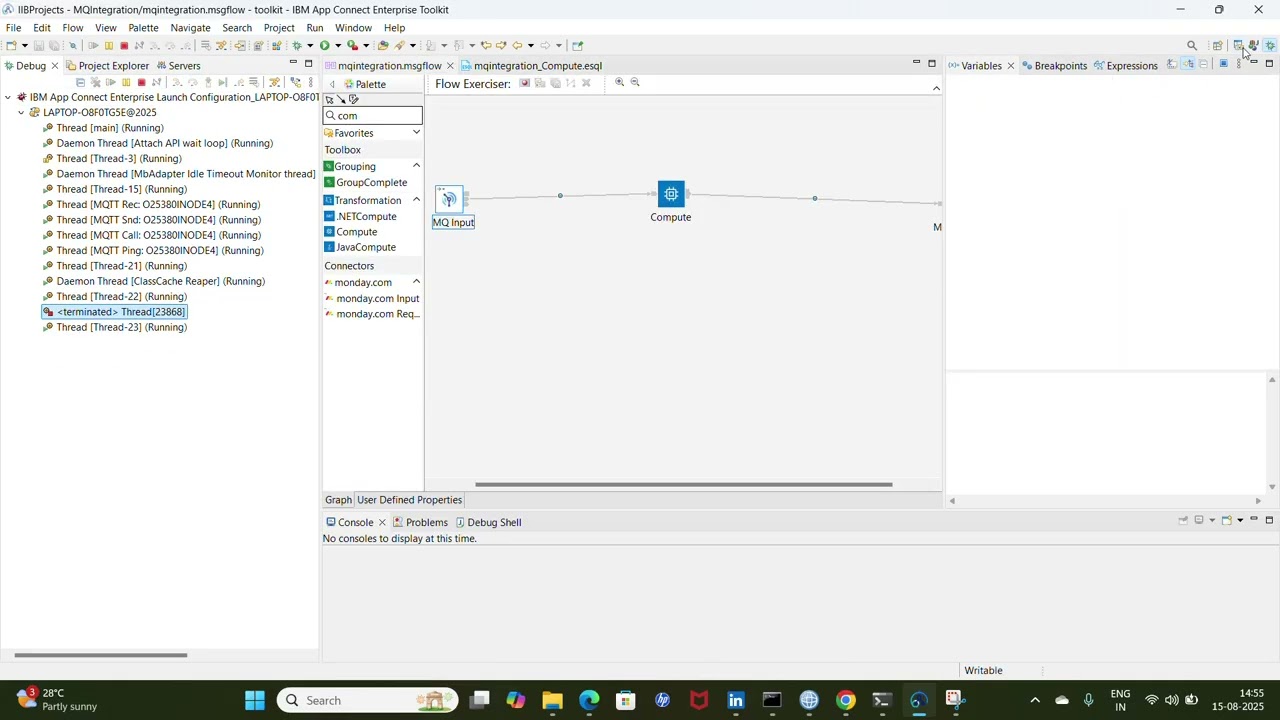
Task: Open the Debug Shell tab
Action: 488,522
